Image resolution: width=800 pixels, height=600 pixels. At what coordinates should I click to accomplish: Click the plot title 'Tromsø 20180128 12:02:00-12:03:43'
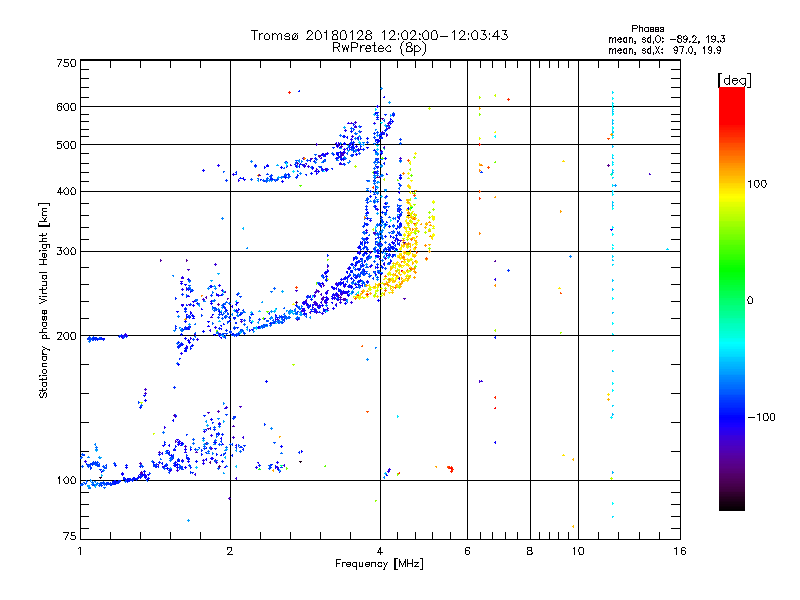(379, 35)
